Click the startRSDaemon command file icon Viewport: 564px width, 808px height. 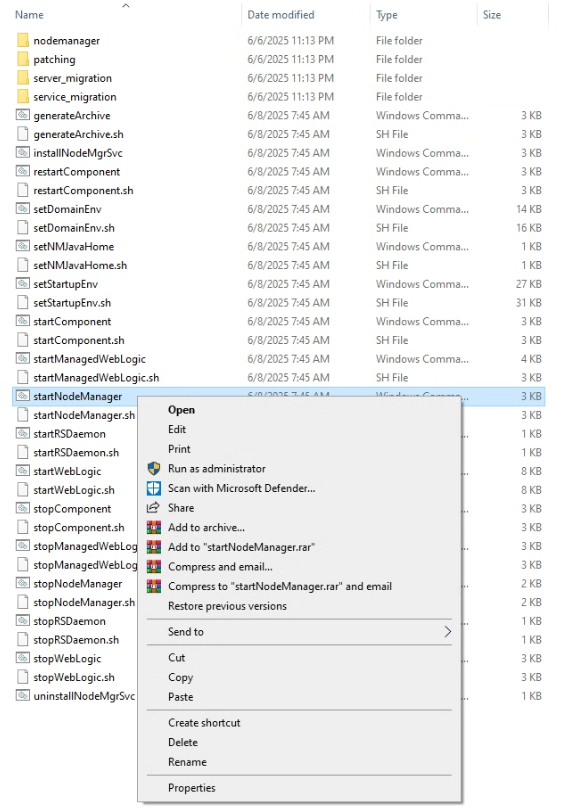tap(23, 434)
